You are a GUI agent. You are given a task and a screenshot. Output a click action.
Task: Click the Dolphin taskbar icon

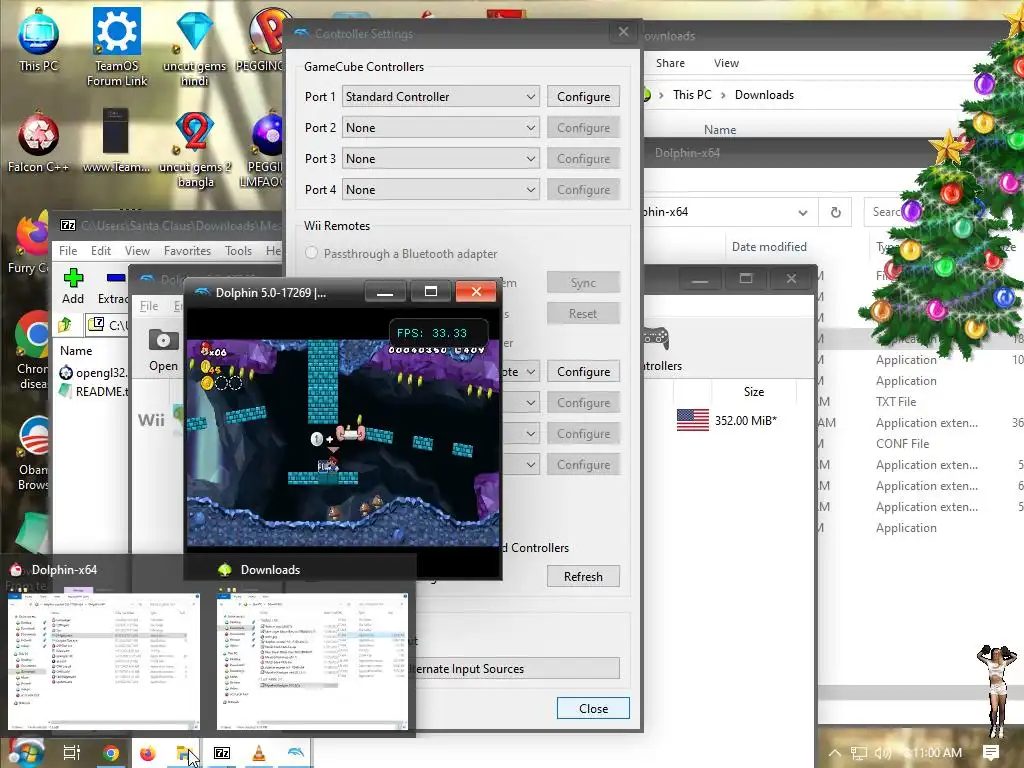[295, 753]
